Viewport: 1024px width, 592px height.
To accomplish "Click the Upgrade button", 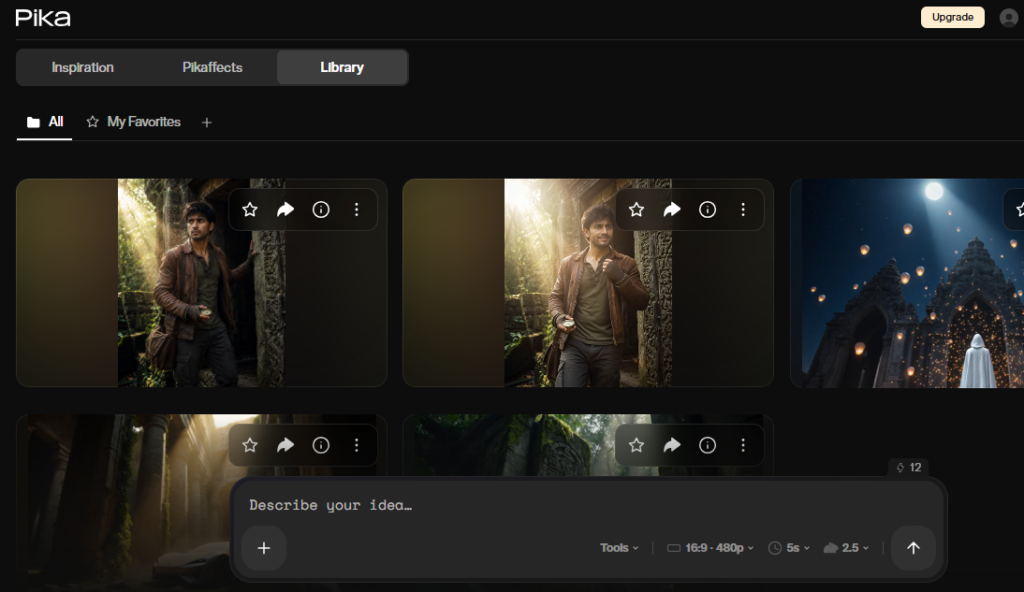I will pyautogui.click(x=953, y=18).
